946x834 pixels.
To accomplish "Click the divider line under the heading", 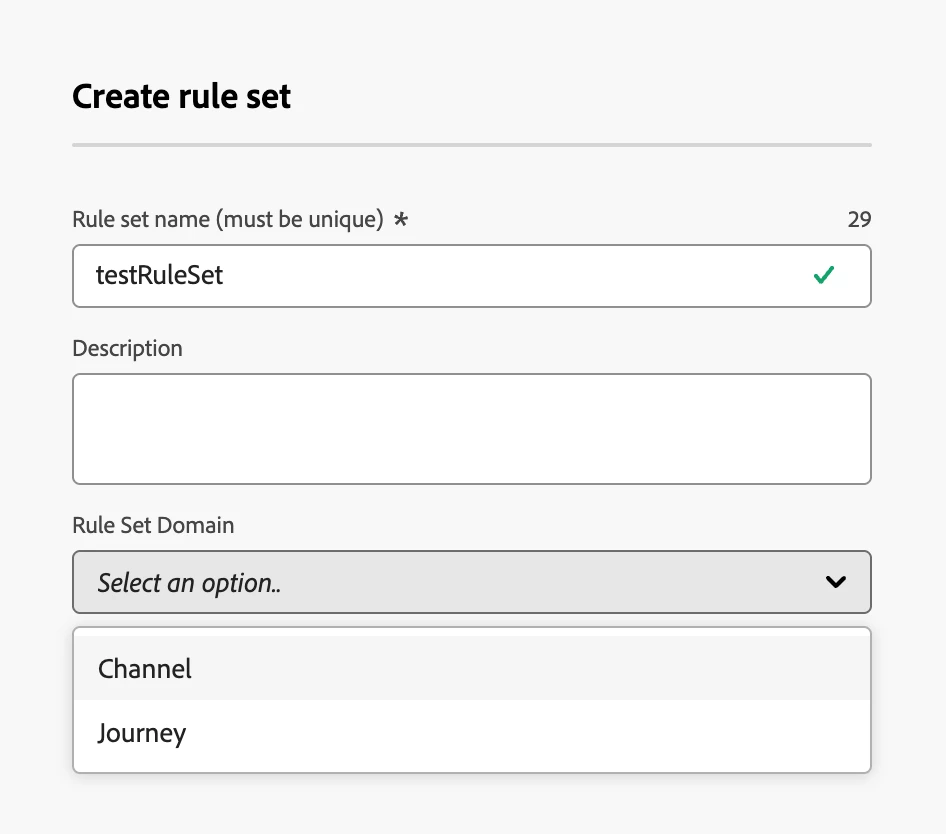I will pyautogui.click(x=471, y=145).
